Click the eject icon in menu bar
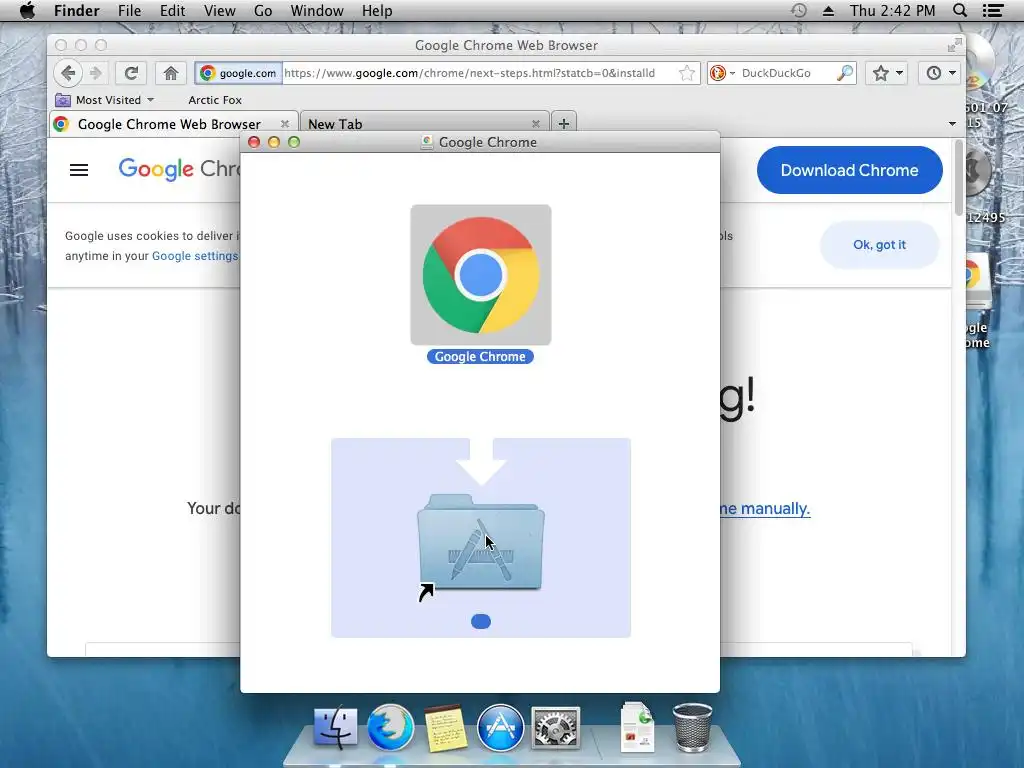The image size is (1024, 768). pos(828,10)
